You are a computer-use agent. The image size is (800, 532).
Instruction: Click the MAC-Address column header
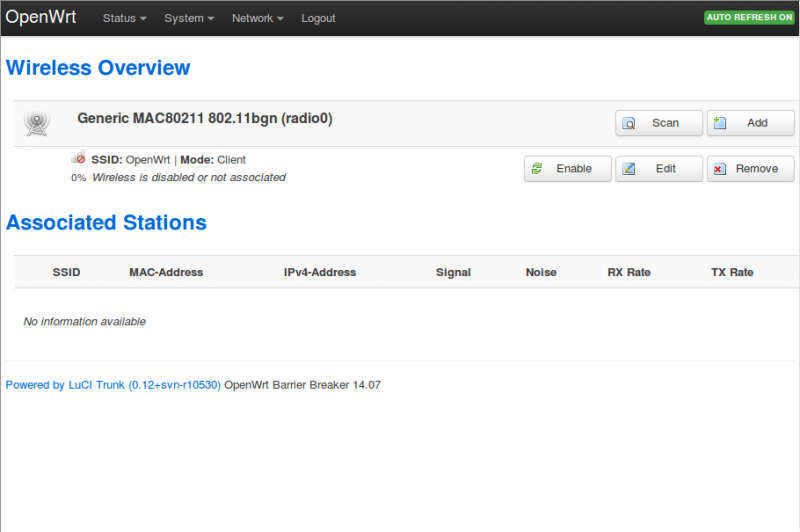click(166, 272)
